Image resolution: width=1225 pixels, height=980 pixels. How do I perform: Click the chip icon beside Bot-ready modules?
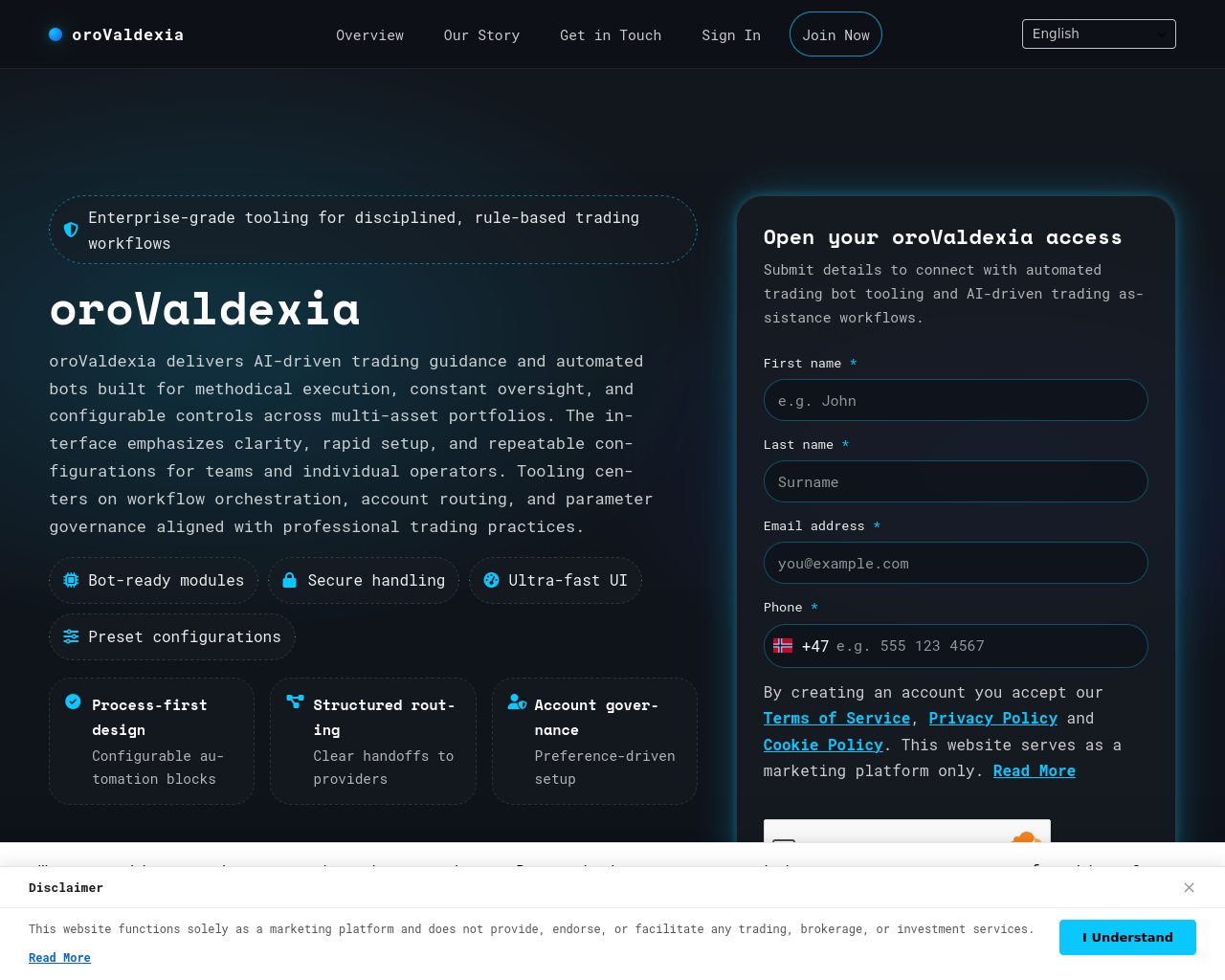71,580
